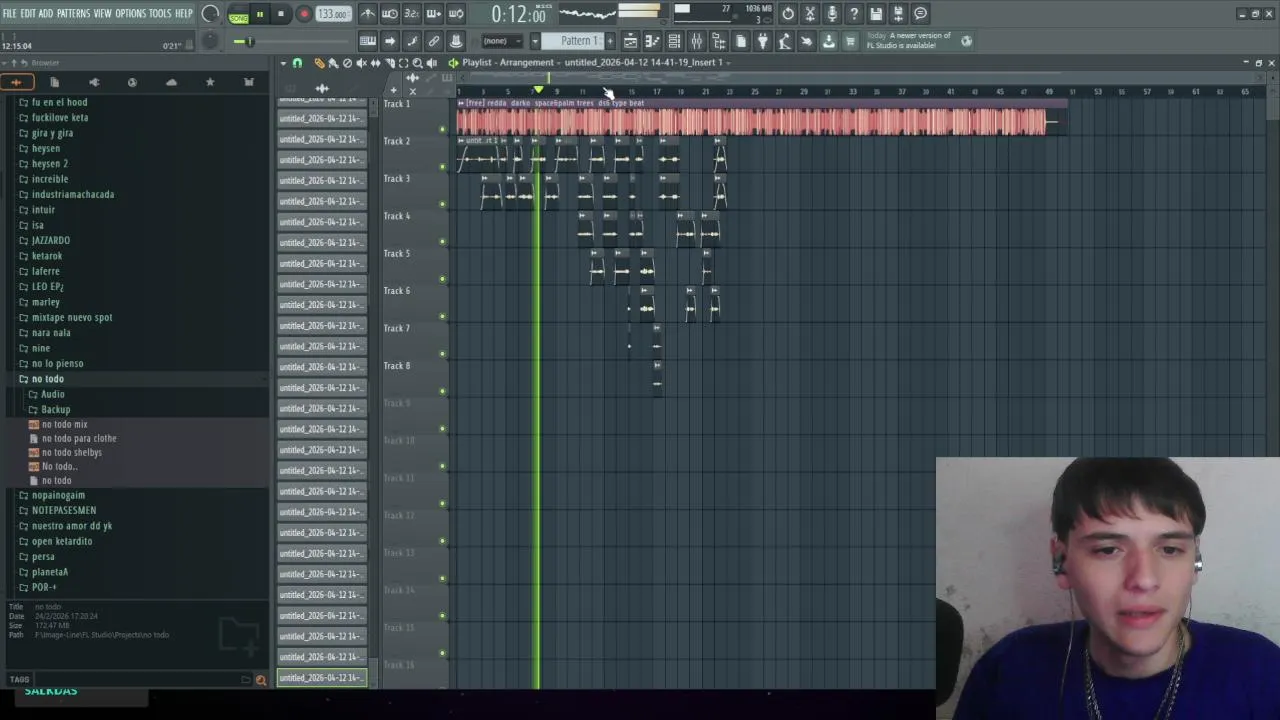Click the Pattern 1 selector
1280x720 pixels.
click(573, 41)
